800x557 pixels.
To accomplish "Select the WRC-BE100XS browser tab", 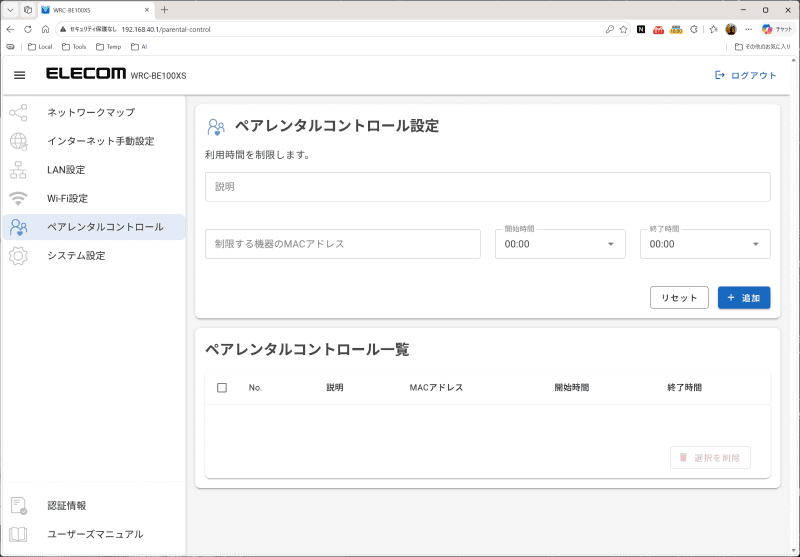I will point(96,10).
